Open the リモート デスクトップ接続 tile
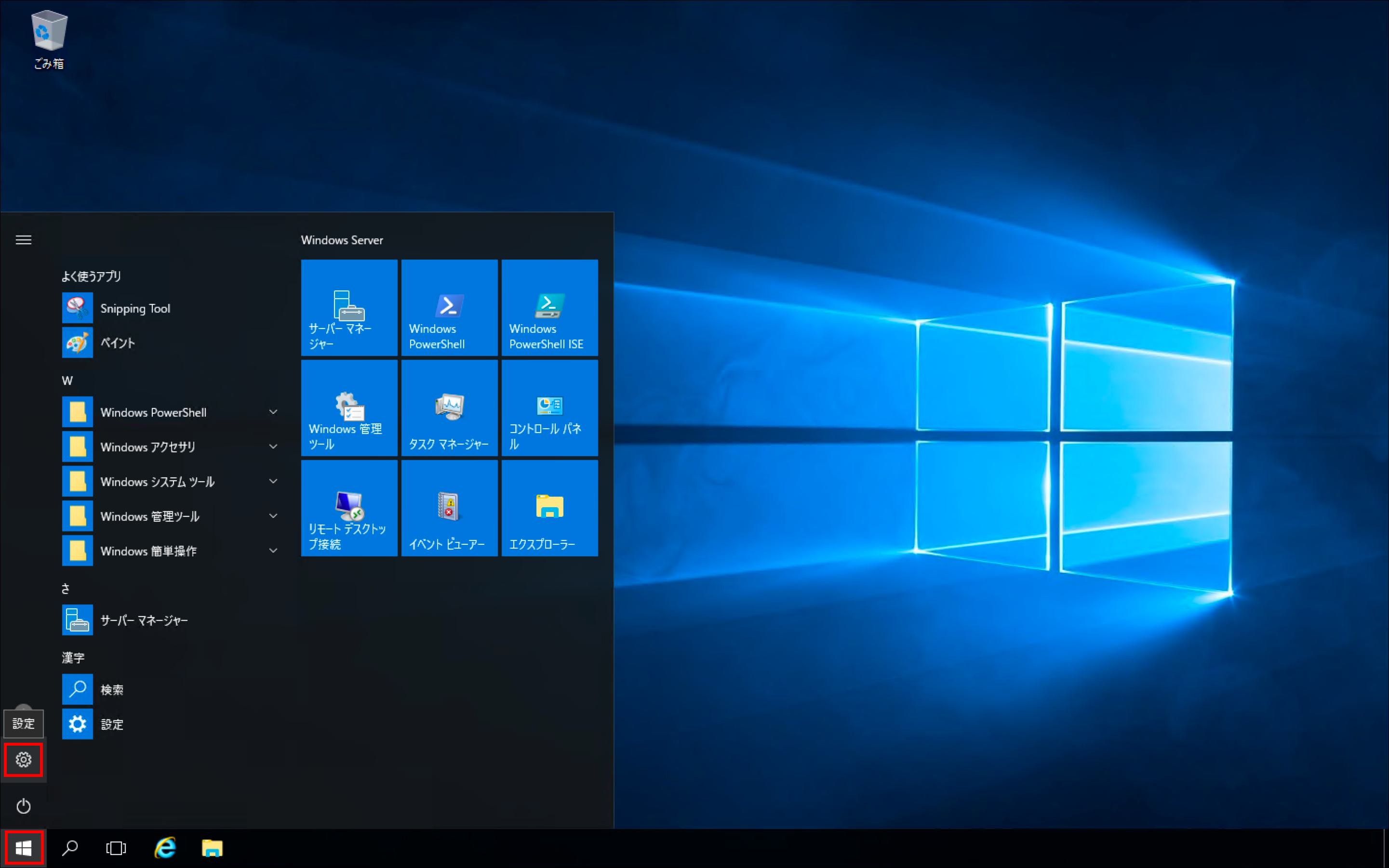The width and height of the screenshot is (1389, 868). tap(349, 508)
